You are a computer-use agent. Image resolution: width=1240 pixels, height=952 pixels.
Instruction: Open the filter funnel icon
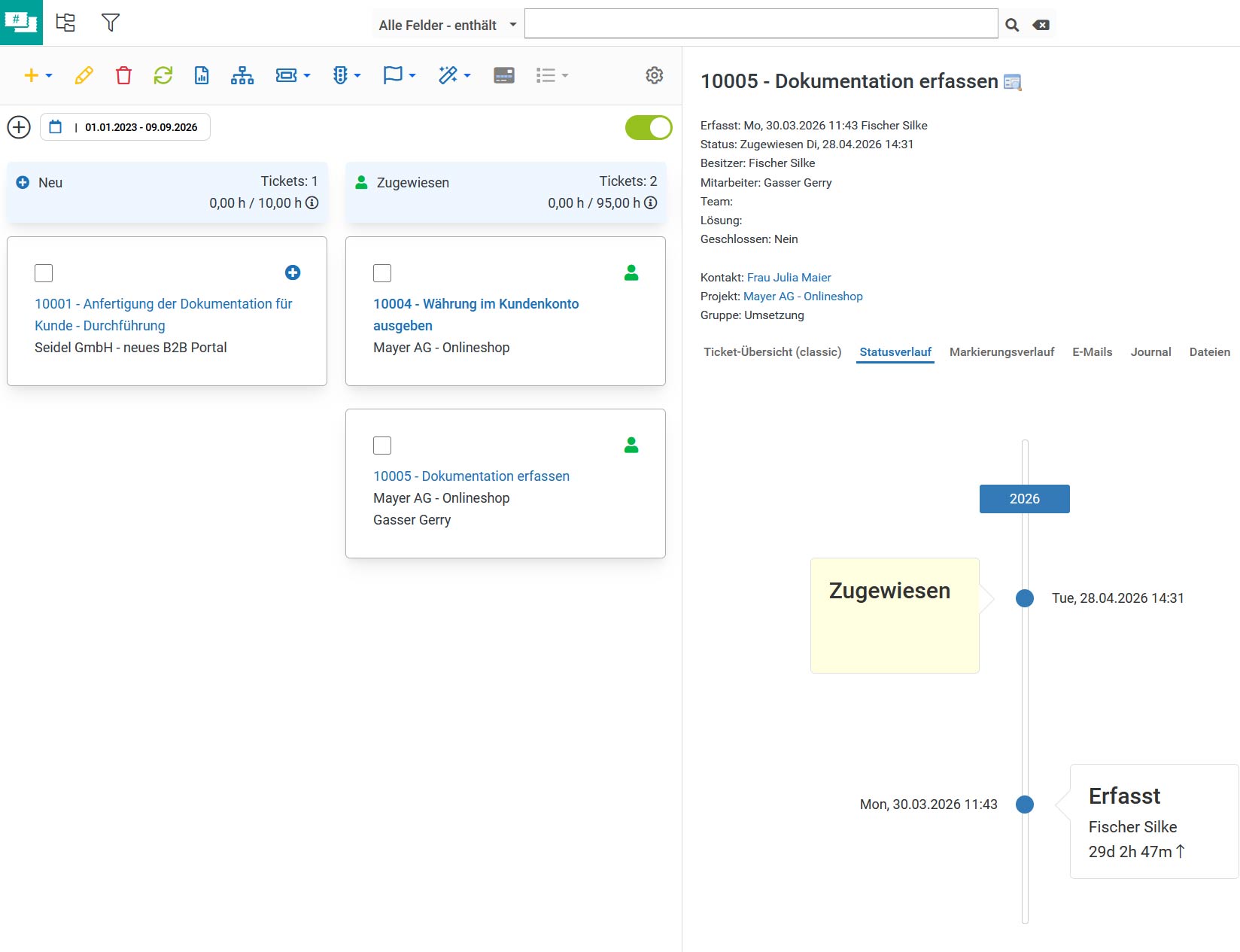pos(111,23)
